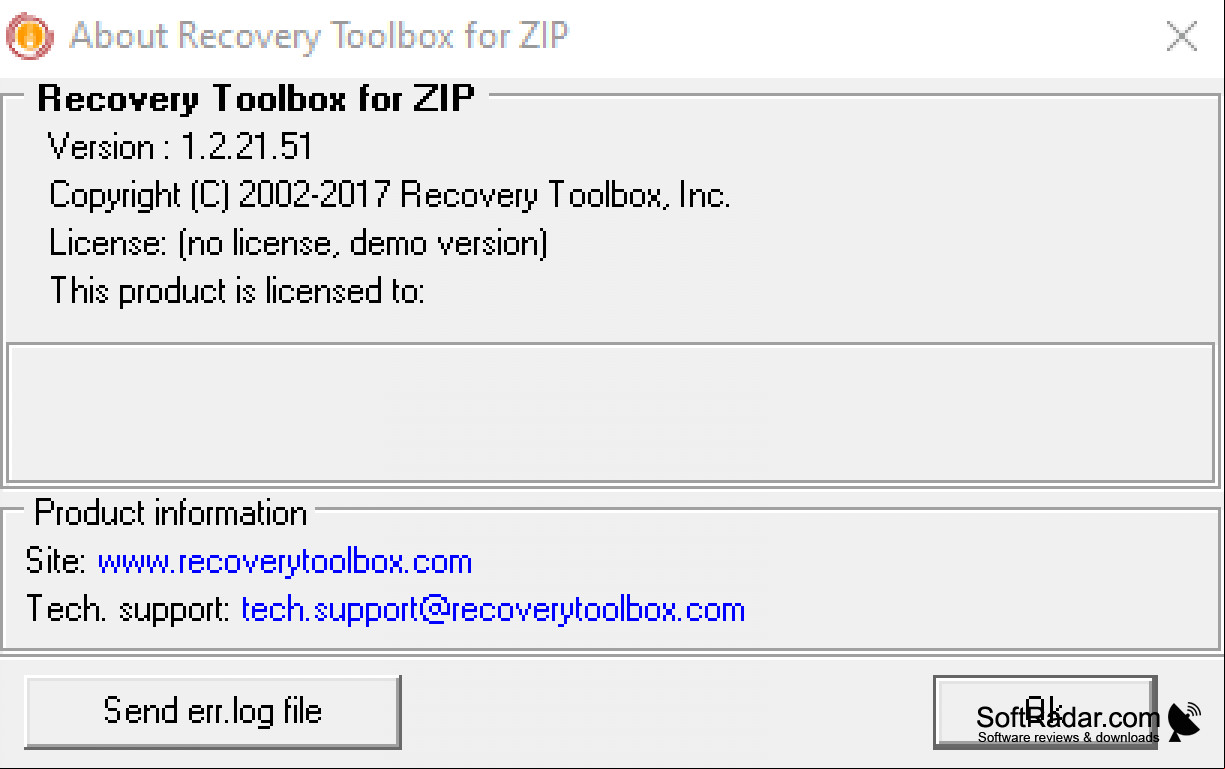The width and height of the screenshot is (1225, 769).
Task: Click the Tech. support: label
Action: pyautogui.click(x=129, y=609)
